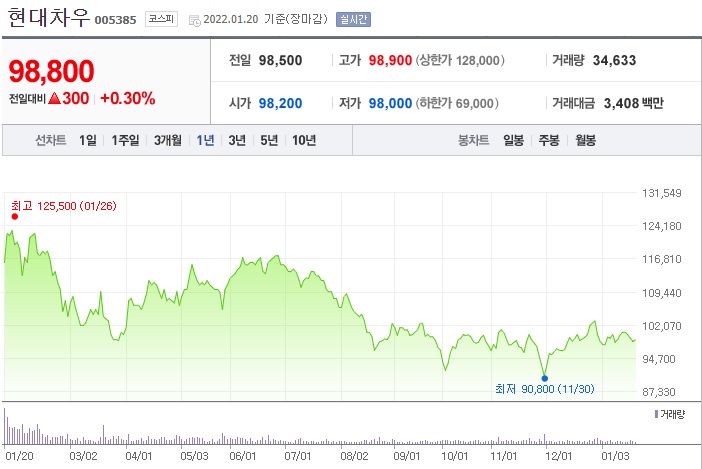This screenshot has width=702, height=469.
Task: Click the 고가 value 98,900
Action: coord(390,60)
